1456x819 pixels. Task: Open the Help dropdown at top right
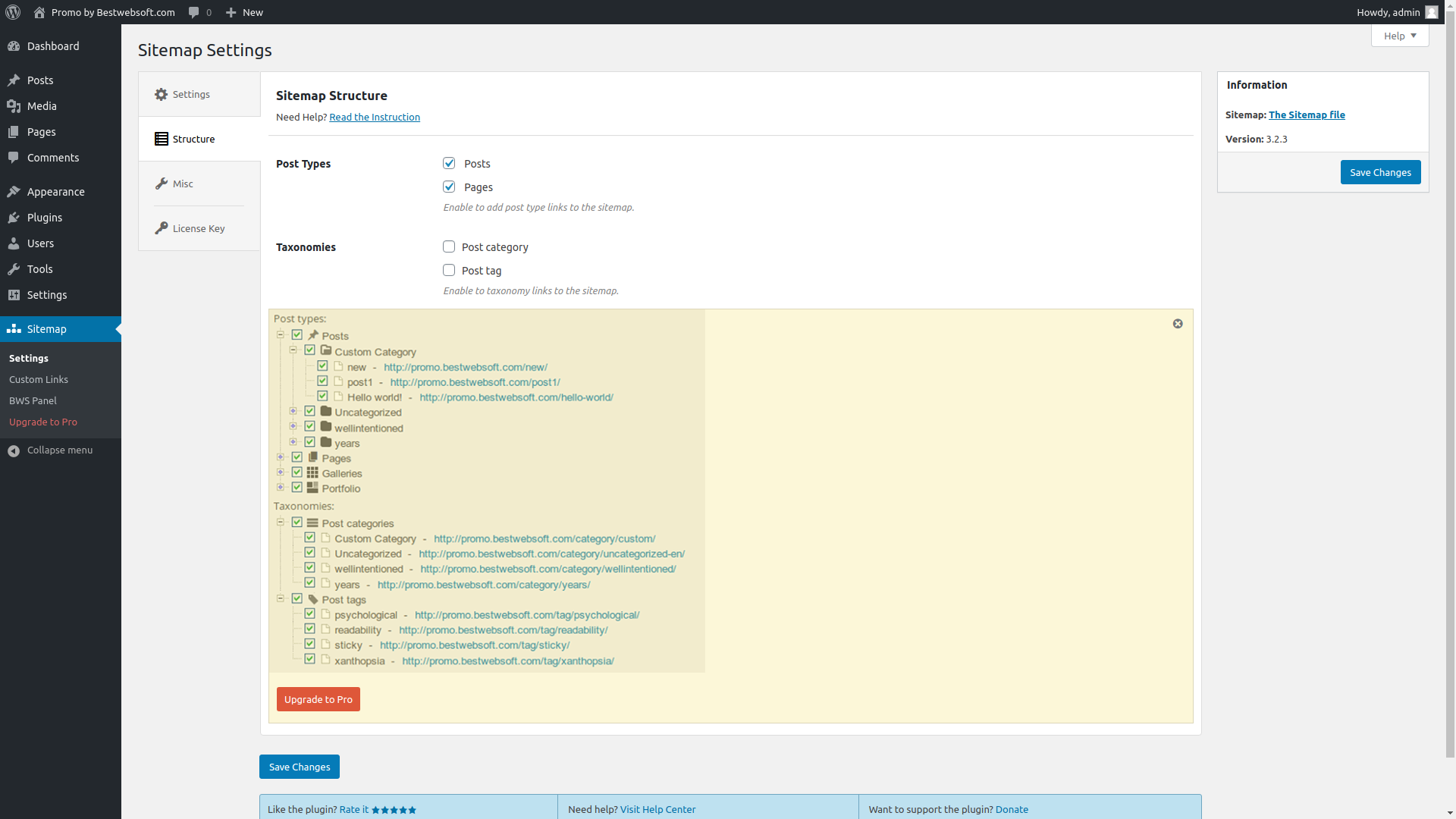pos(1399,36)
